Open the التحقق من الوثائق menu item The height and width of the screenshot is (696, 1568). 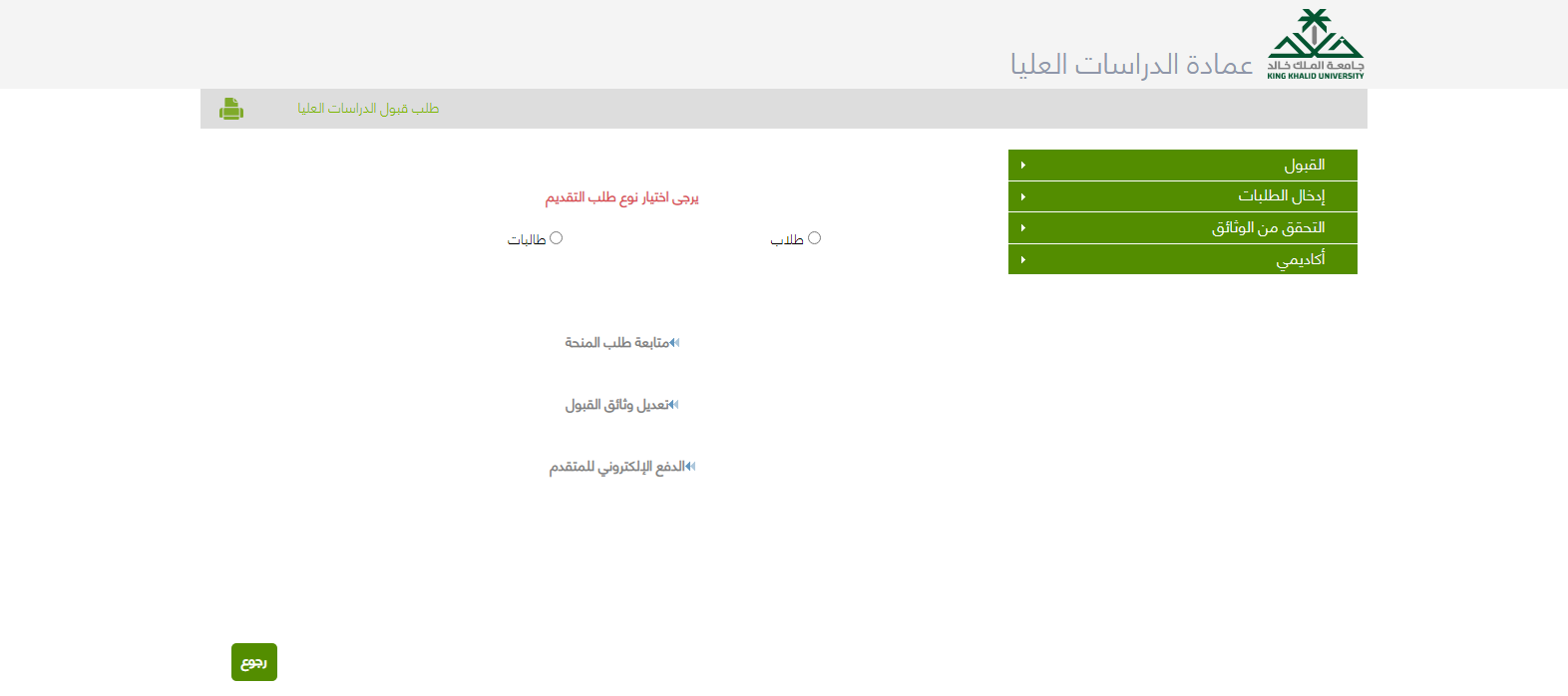click(x=1268, y=228)
